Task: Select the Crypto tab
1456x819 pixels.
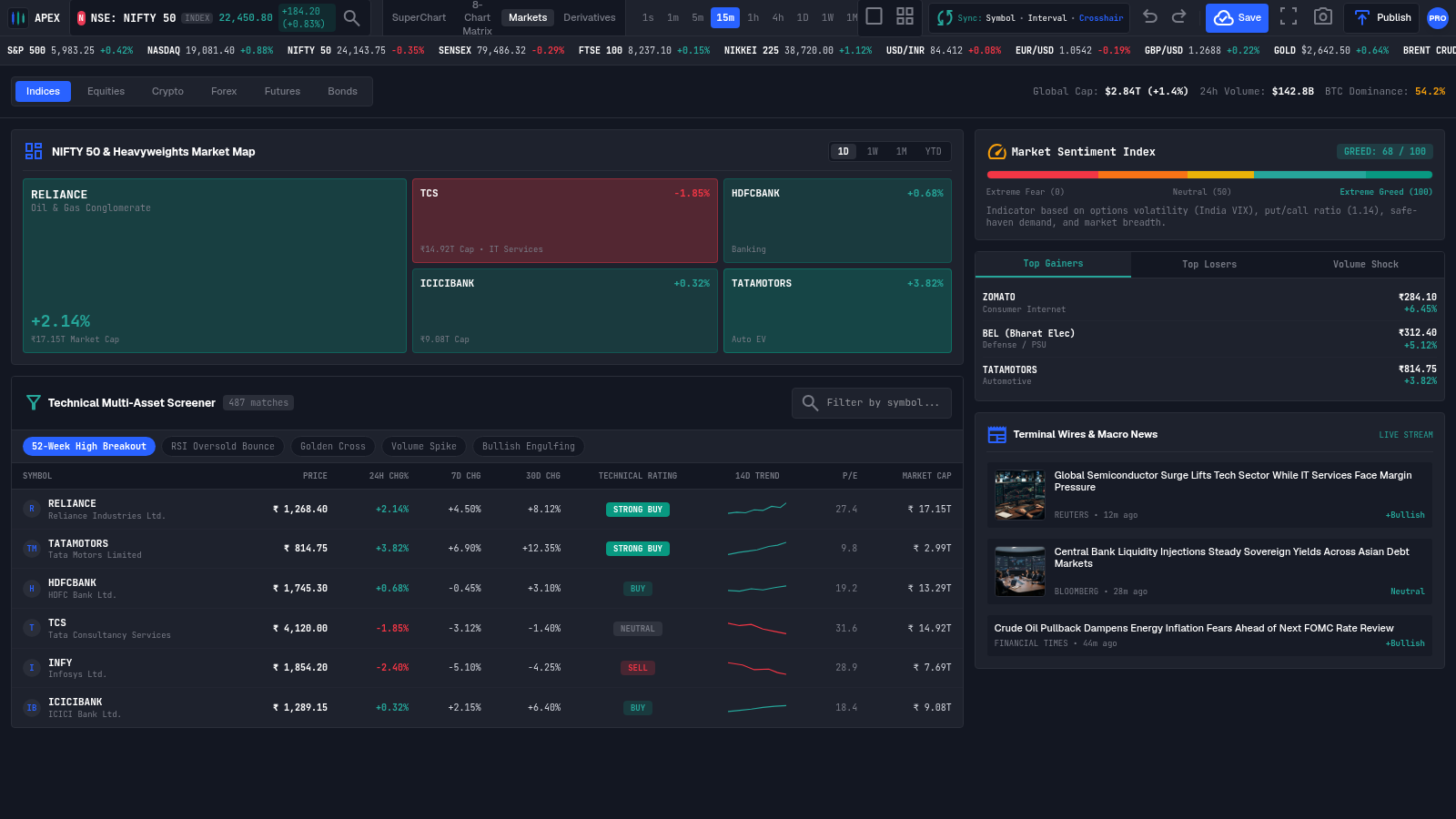Action: click(167, 91)
